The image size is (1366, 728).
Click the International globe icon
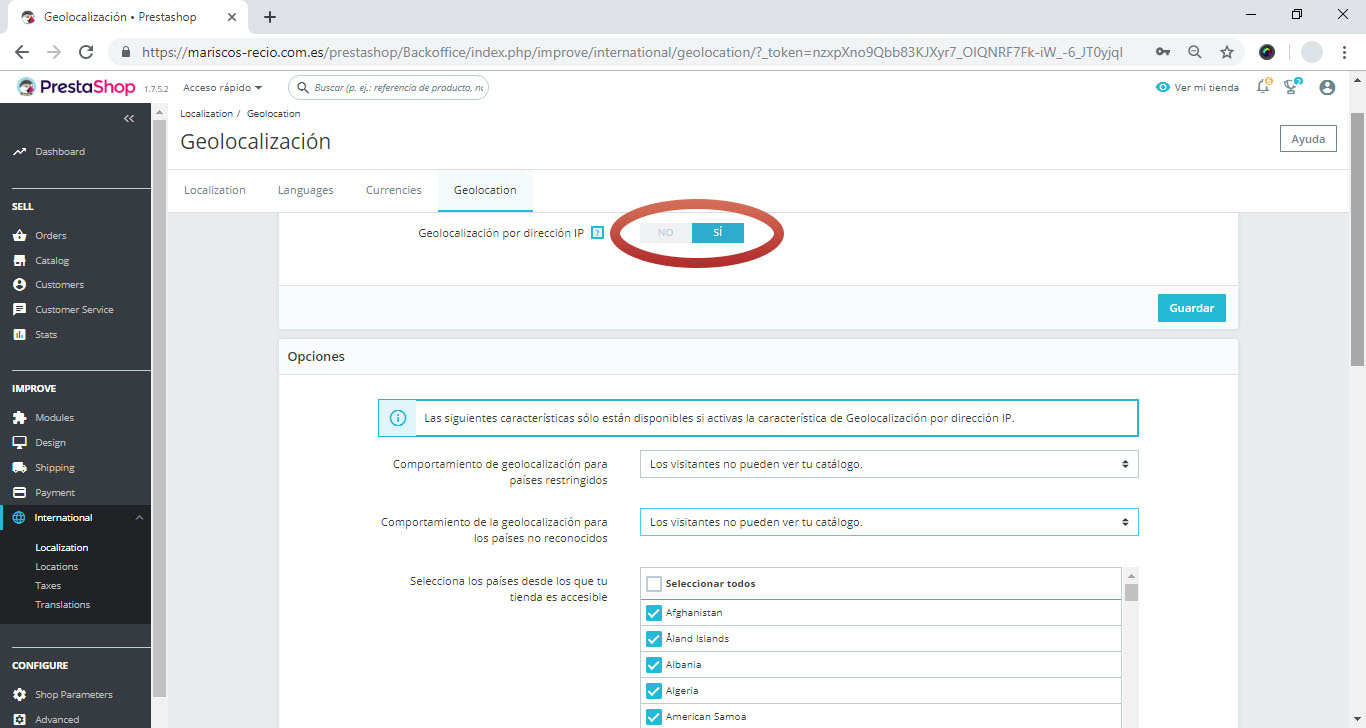pyautogui.click(x=19, y=518)
